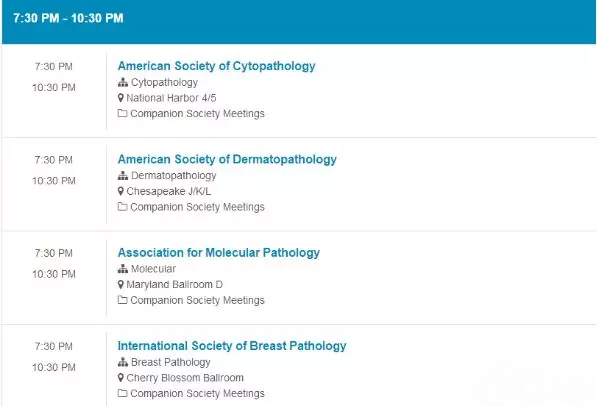Click the track icon beside Breast Pathology
The height and width of the screenshot is (406, 597).
pyautogui.click(x=123, y=362)
